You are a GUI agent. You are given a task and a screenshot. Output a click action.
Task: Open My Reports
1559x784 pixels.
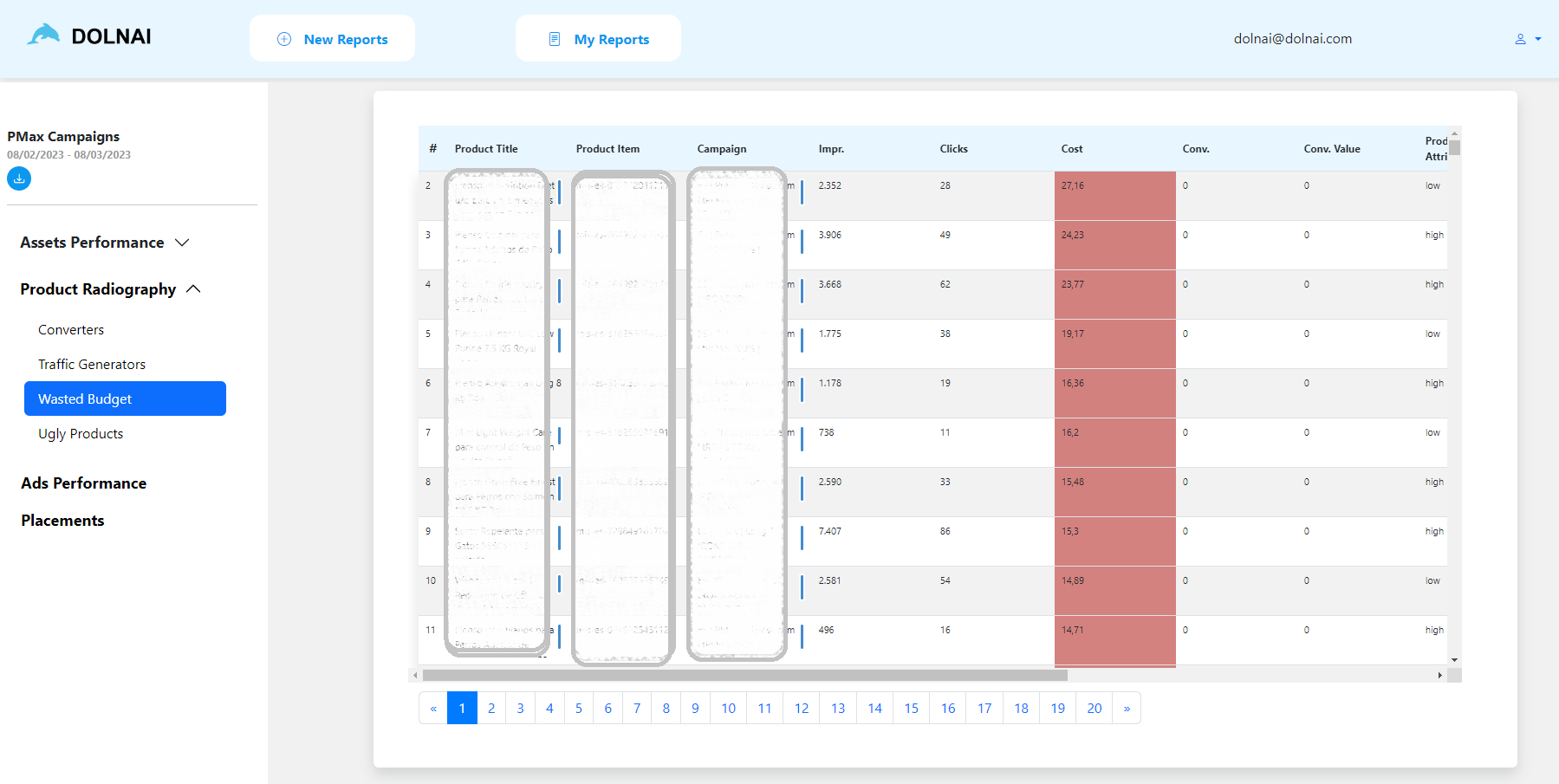[598, 38]
